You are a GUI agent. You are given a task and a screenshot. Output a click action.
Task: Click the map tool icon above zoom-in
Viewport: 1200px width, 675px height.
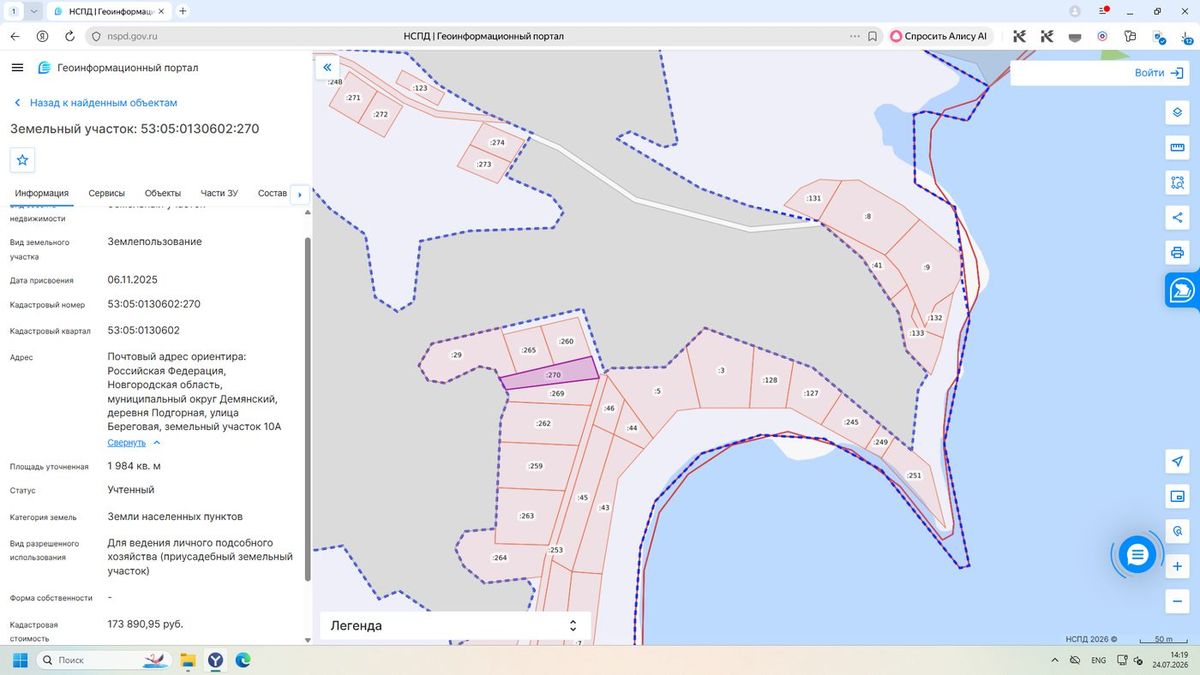(x=1177, y=531)
